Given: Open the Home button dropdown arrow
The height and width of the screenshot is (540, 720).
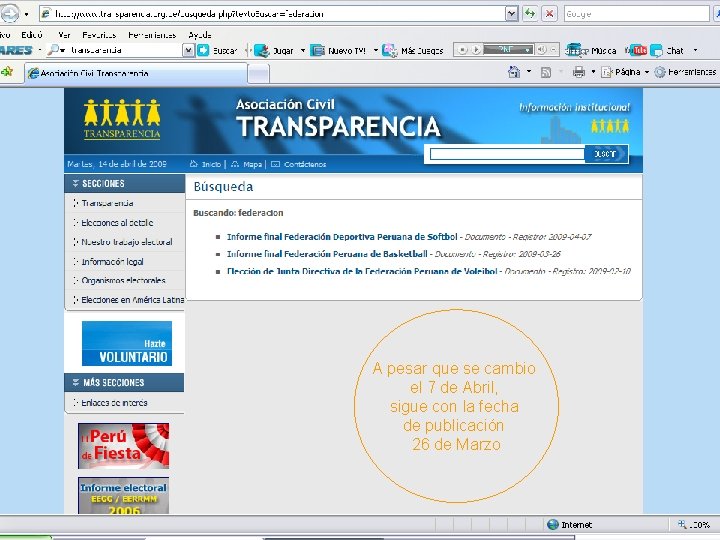Looking at the screenshot, I should coord(529,72).
